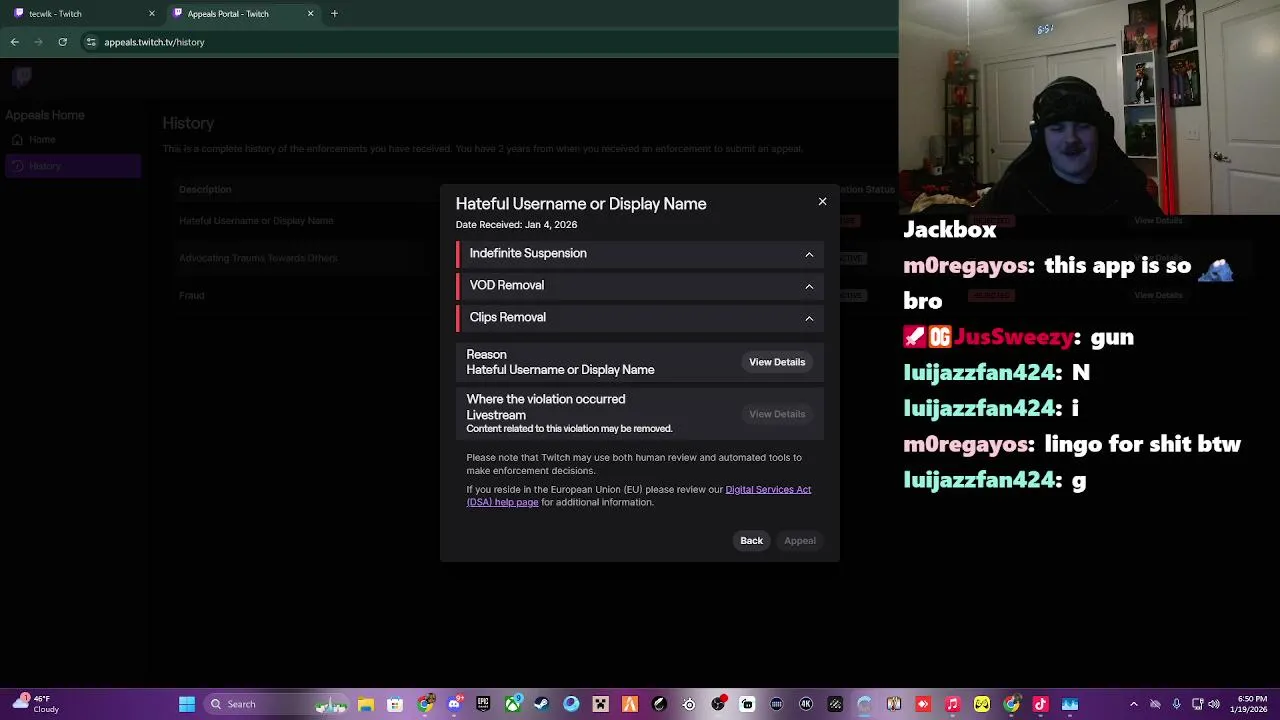This screenshot has height=720, width=1280.
Task: Go back in the browser
Action: click(15, 42)
